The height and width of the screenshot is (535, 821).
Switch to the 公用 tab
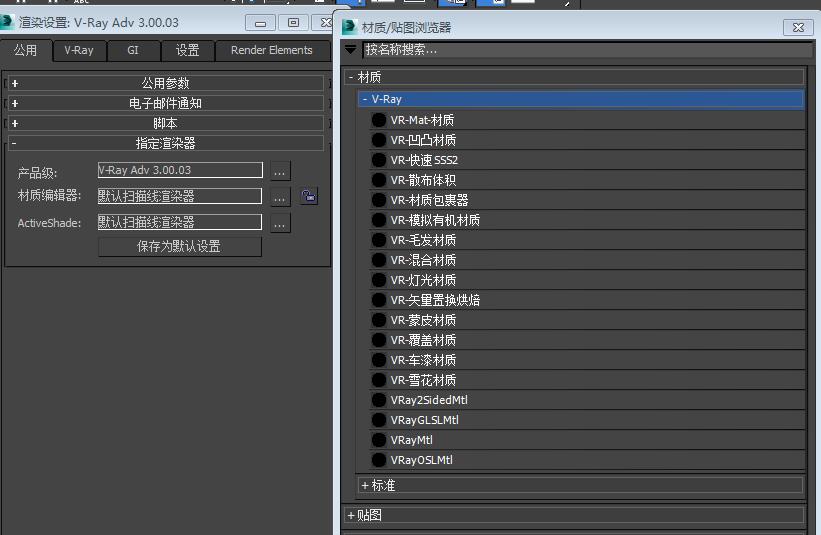coord(26,50)
